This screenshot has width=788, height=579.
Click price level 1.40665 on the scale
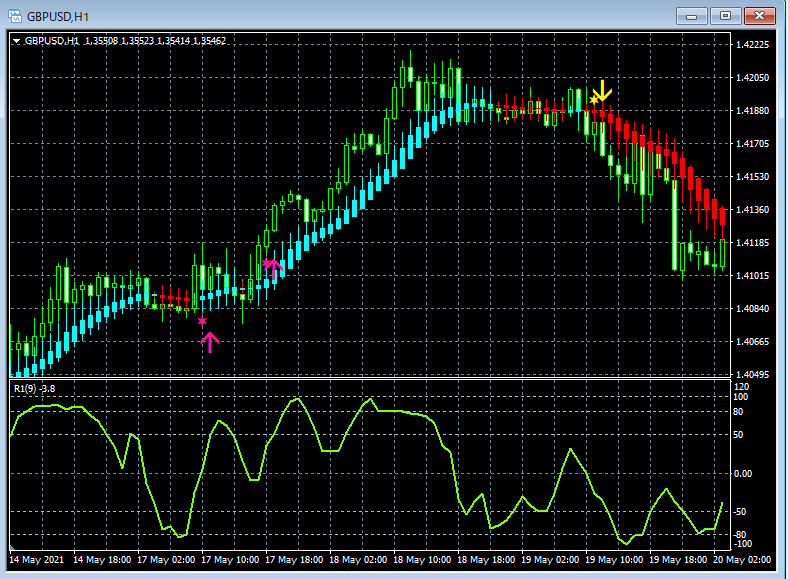(x=752, y=342)
